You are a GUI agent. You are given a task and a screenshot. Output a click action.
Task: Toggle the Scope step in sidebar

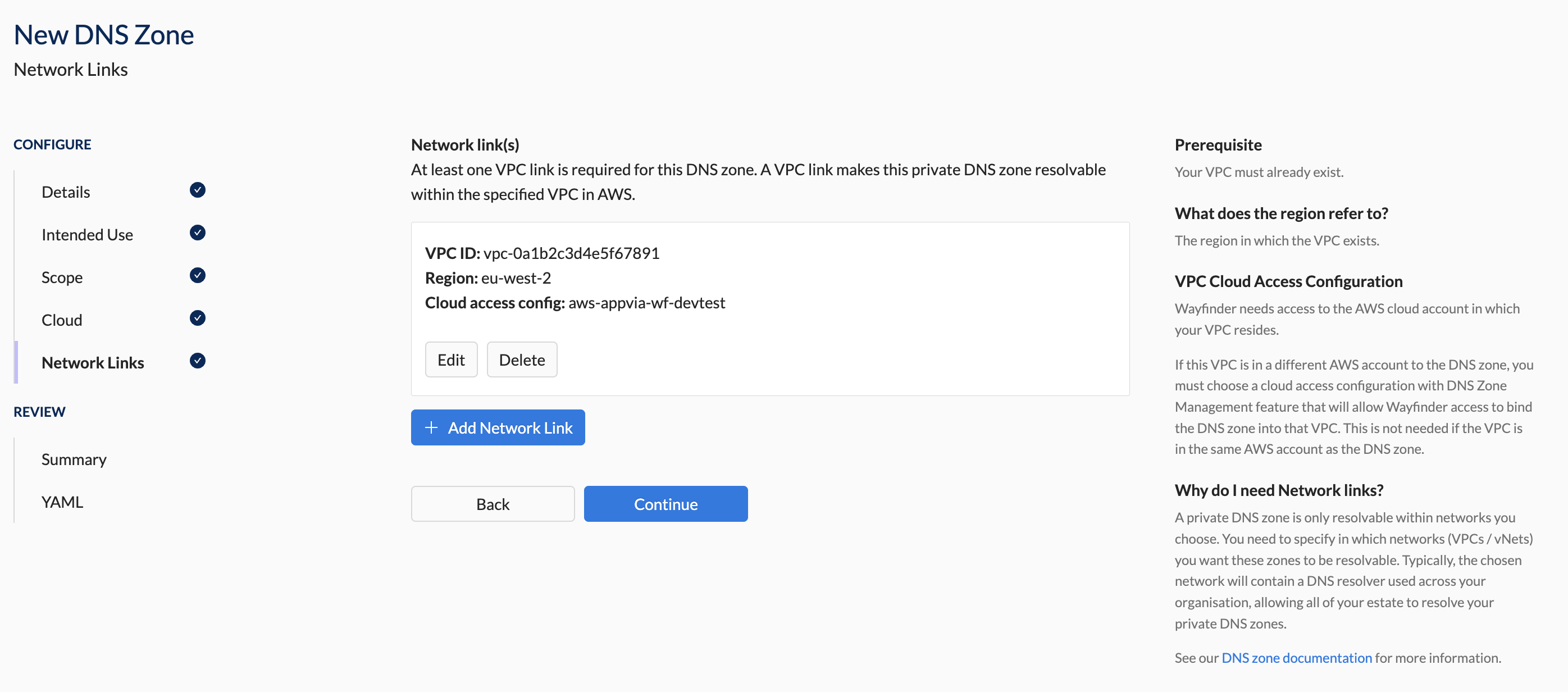click(62, 276)
